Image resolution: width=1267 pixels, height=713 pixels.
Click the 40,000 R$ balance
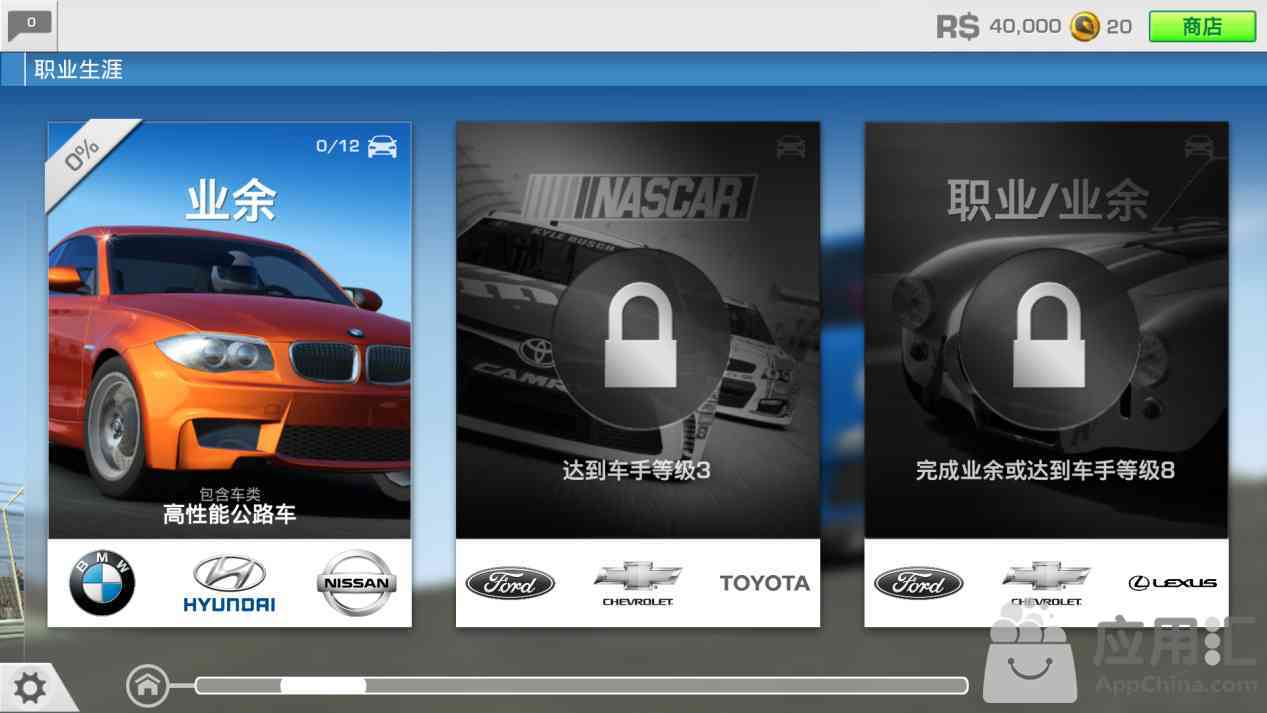click(x=1025, y=27)
